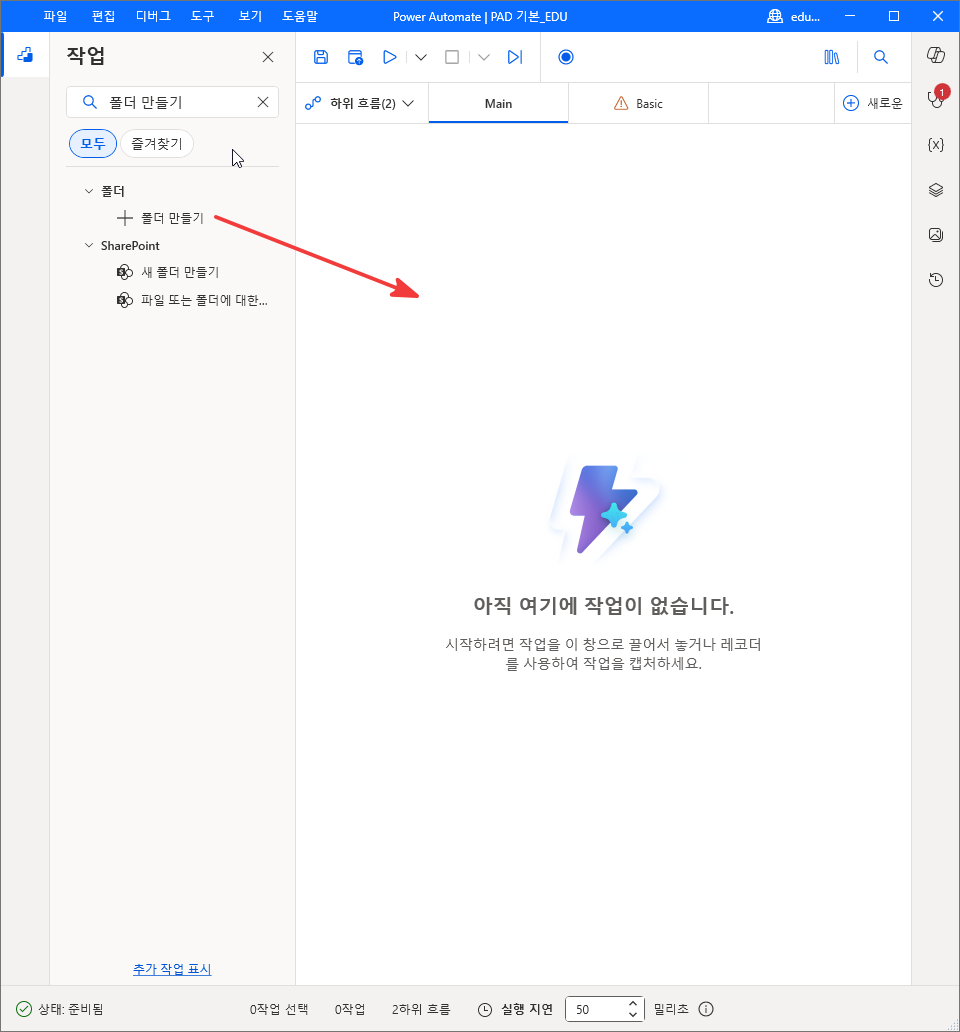
Task: Maximize the Power Automate window
Action: (x=894, y=16)
